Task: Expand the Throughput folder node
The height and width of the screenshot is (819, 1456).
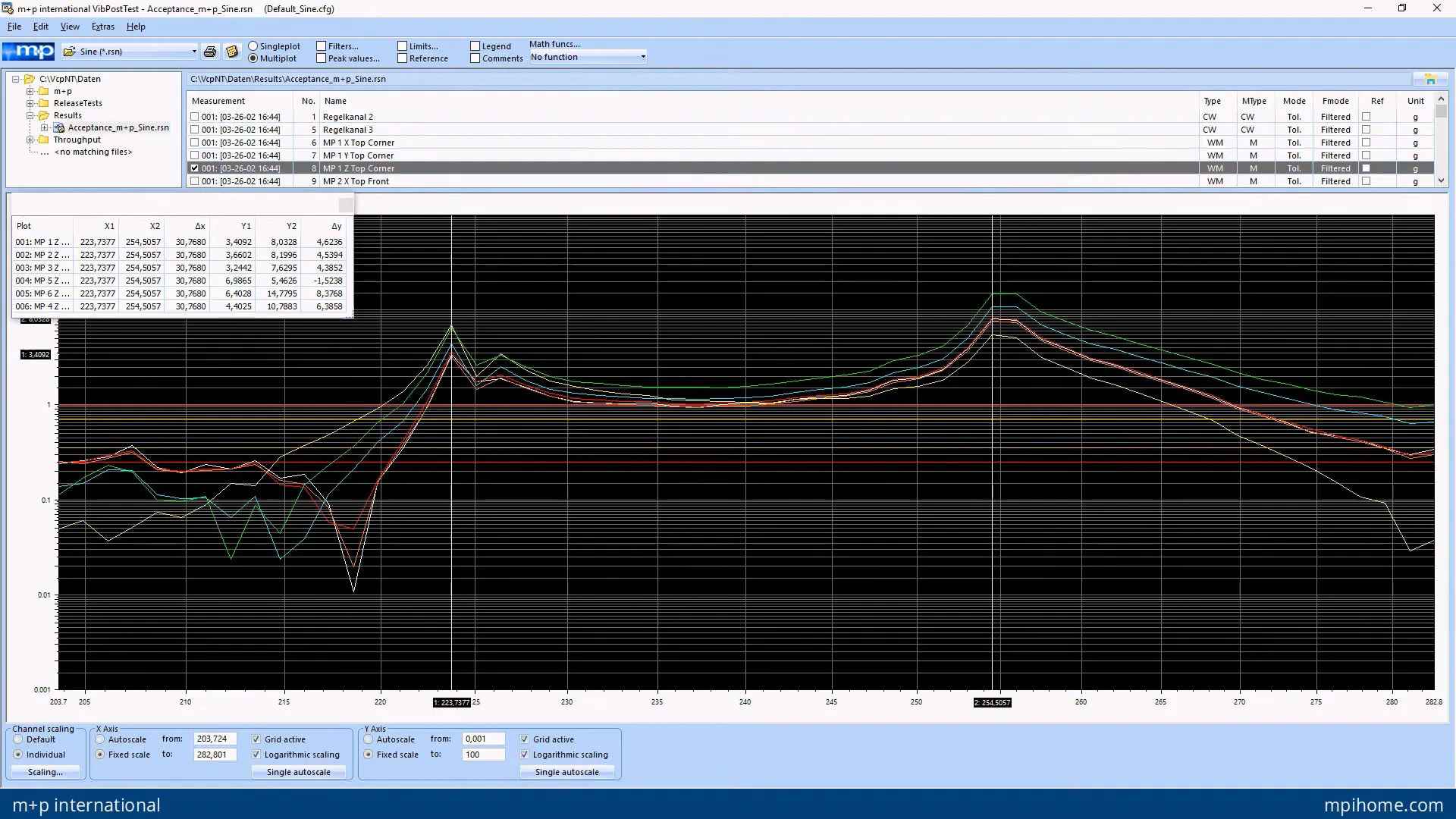Action: coord(30,140)
